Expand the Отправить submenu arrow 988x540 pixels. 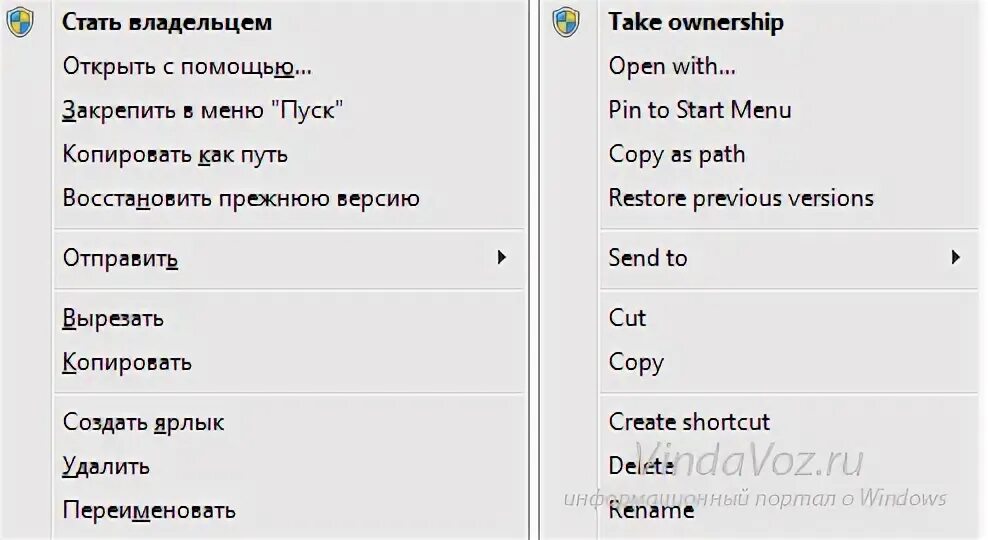(502, 258)
